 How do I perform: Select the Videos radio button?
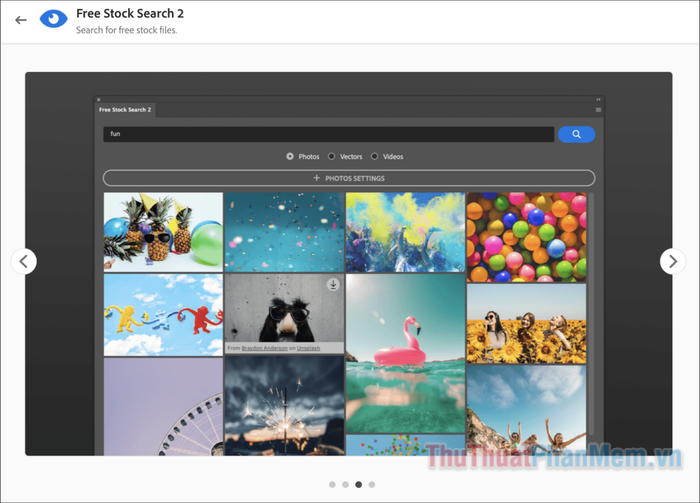[375, 156]
